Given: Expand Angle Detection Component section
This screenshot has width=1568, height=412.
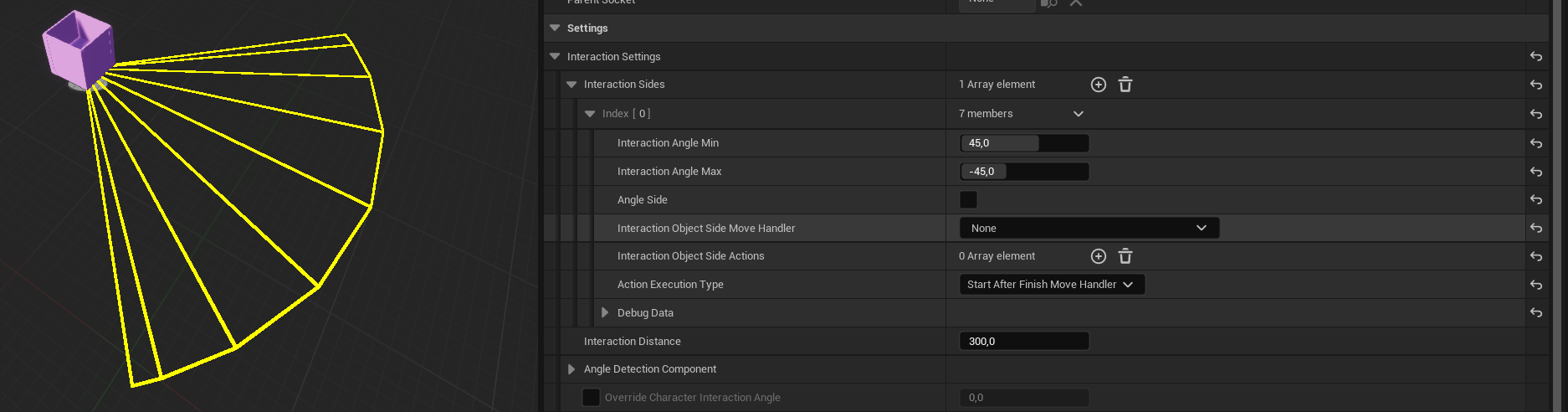Looking at the screenshot, I should click(x=571, y=369).
